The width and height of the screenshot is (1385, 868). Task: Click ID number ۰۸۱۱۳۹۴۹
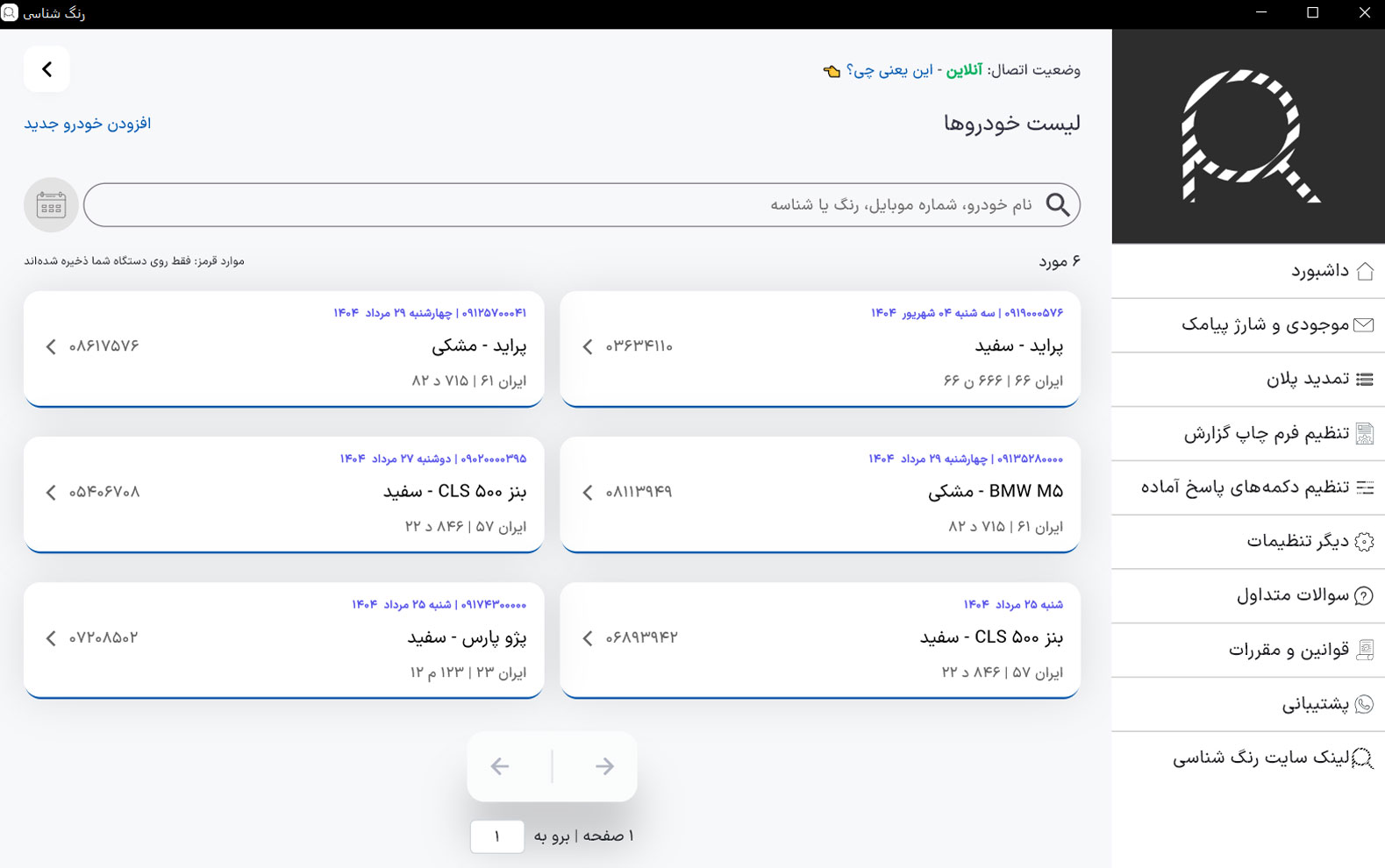point(639,492)
